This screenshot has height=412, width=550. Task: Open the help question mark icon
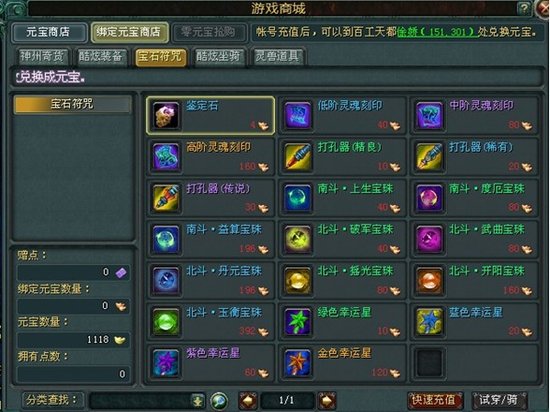click(524, 8)
